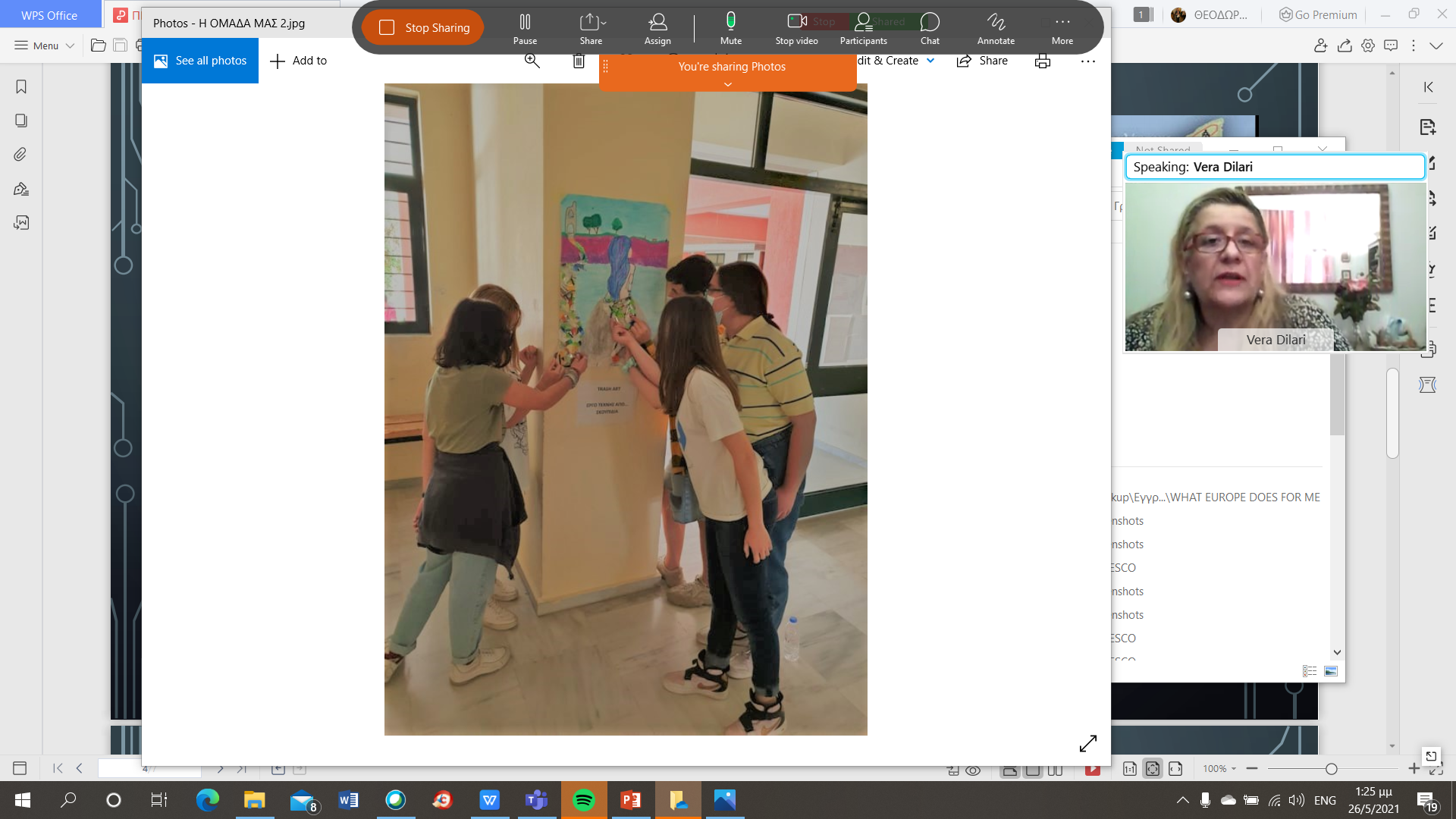
Task: Open the Chat panel icon
Action: pos(929,28)
